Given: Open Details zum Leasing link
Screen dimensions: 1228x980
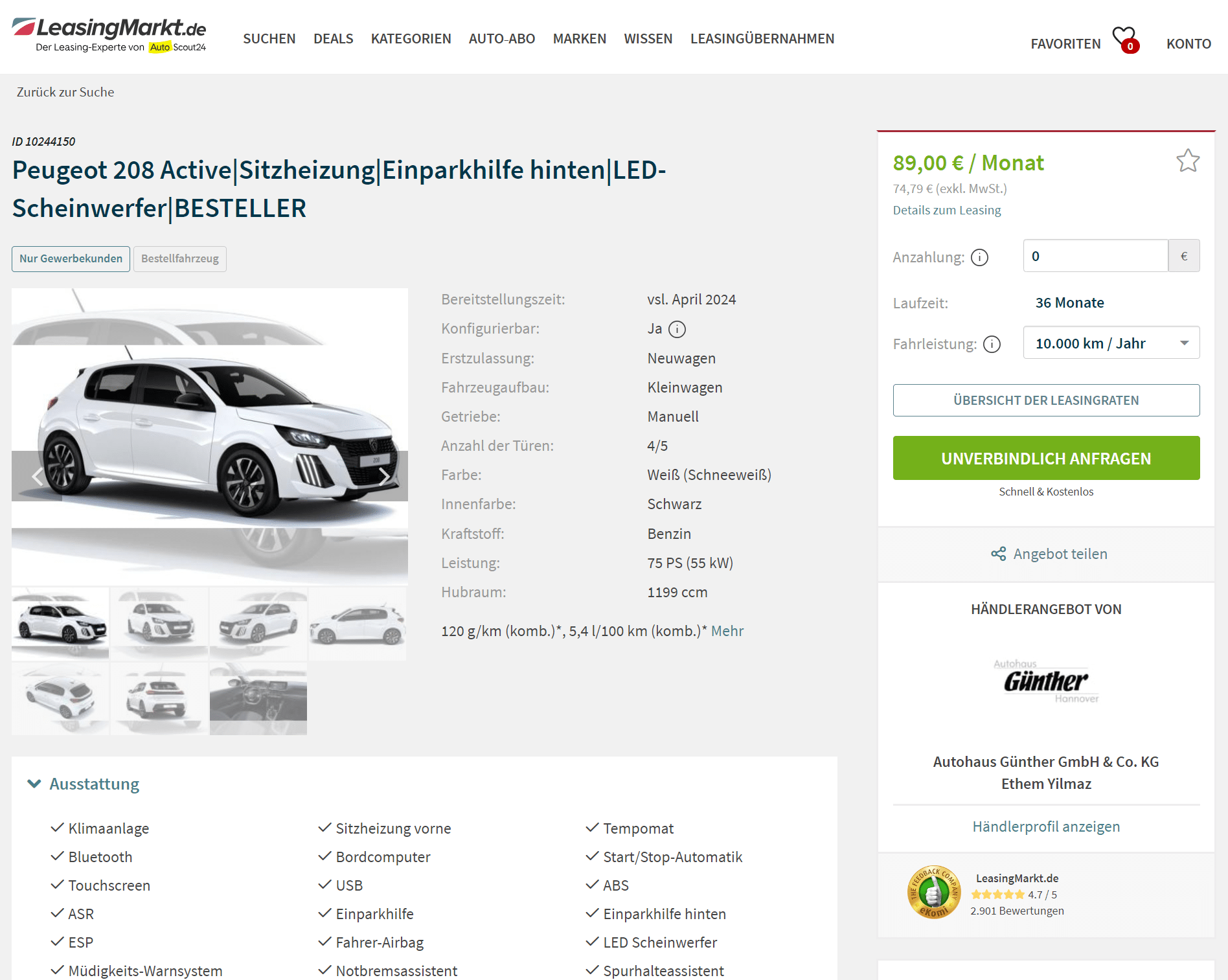Looking at the screenshot, I should point(946,210).
